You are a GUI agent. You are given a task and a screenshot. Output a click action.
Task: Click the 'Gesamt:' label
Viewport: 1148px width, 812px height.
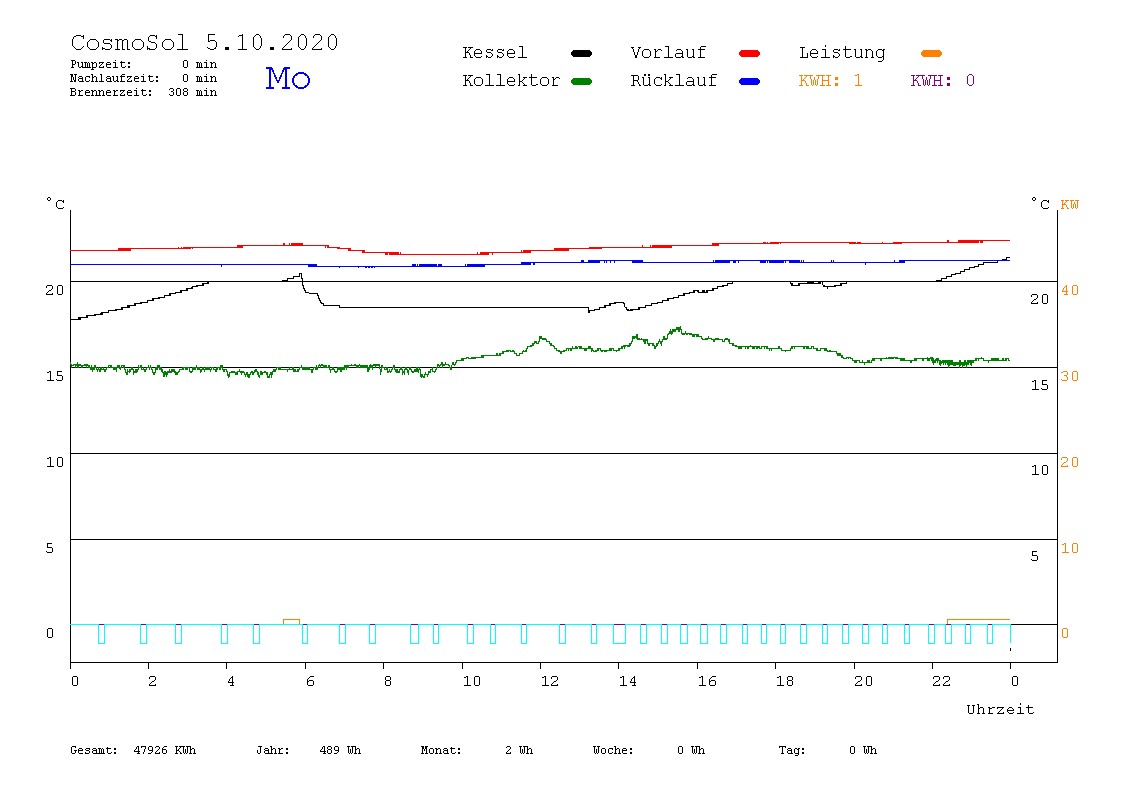94,750
